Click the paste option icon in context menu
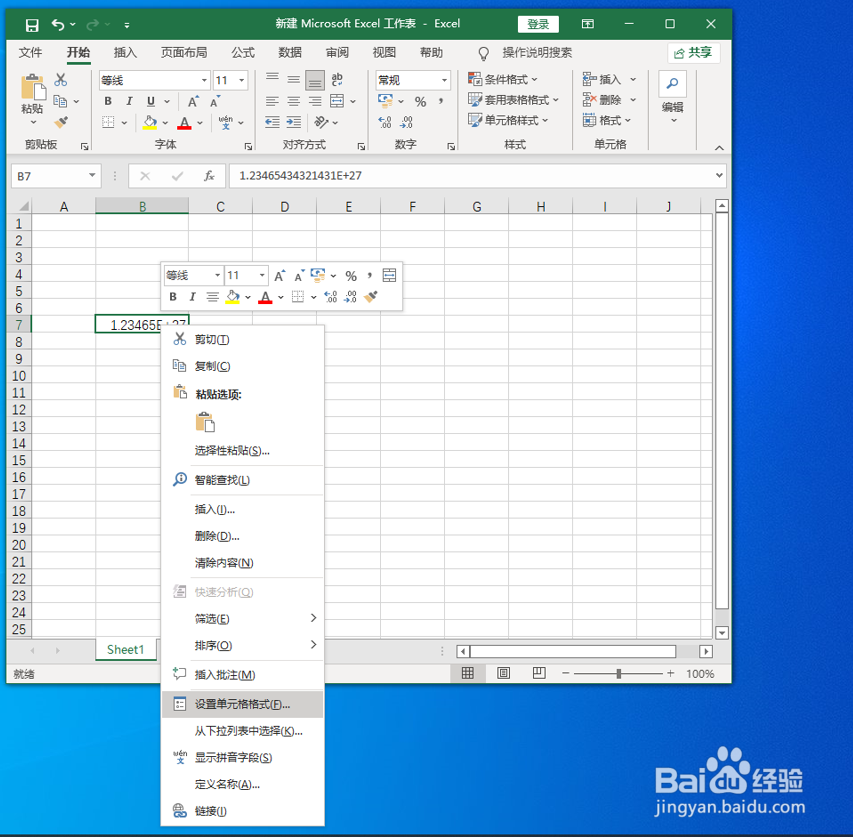This screenshot has height=837, width=853. click(x=205, y=422)
